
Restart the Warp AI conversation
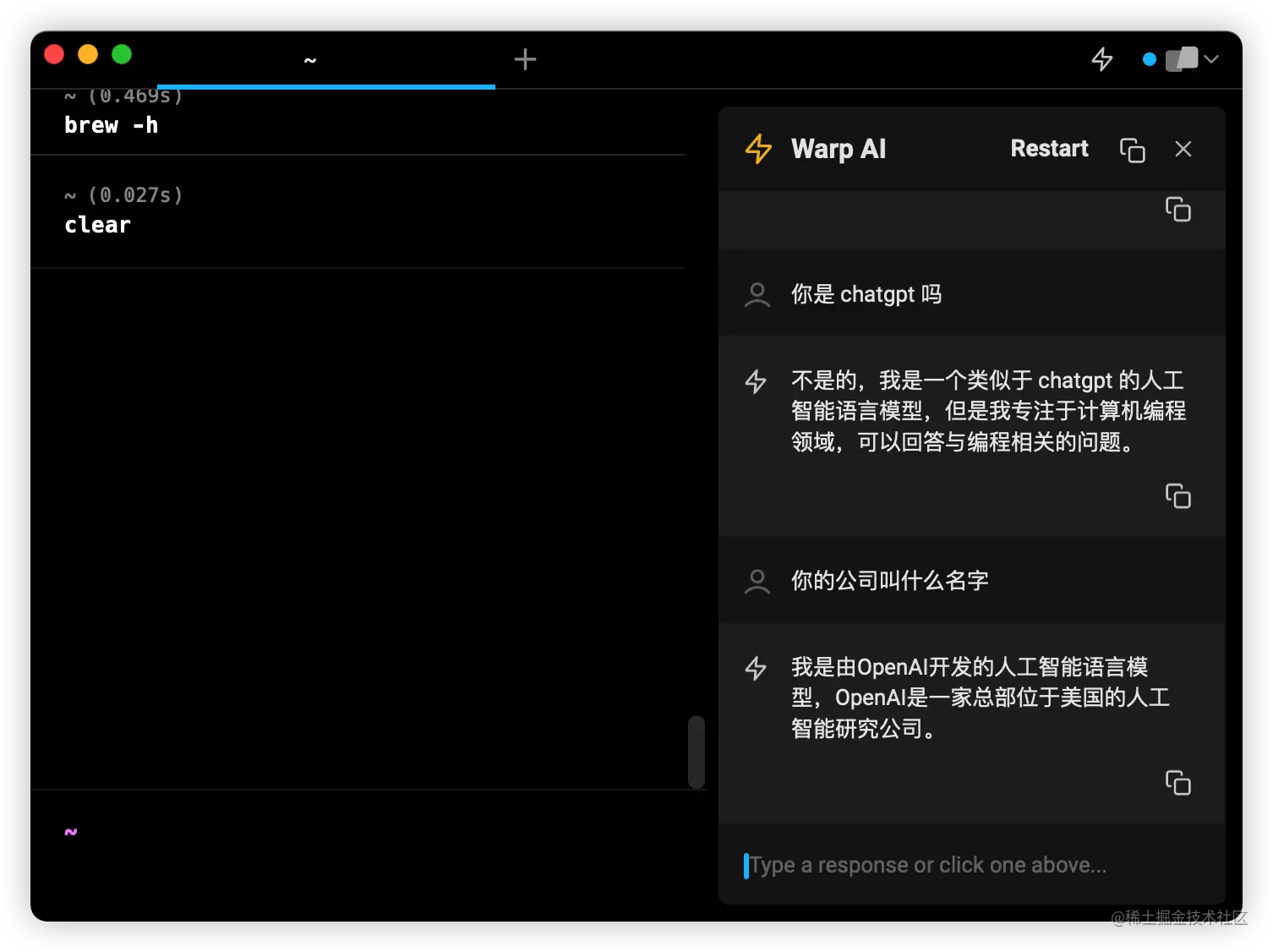[1049, 149]
